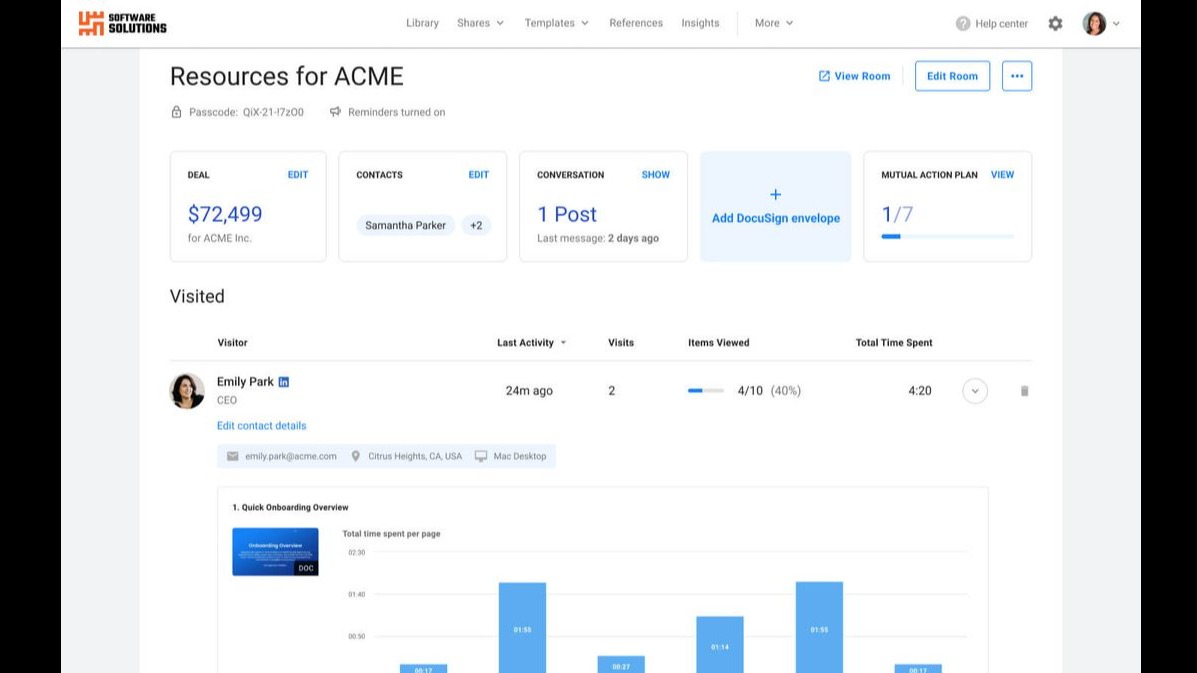1197x673 pixels.
Task: Click the reminders megaphone icon
Action: point(336,112)
